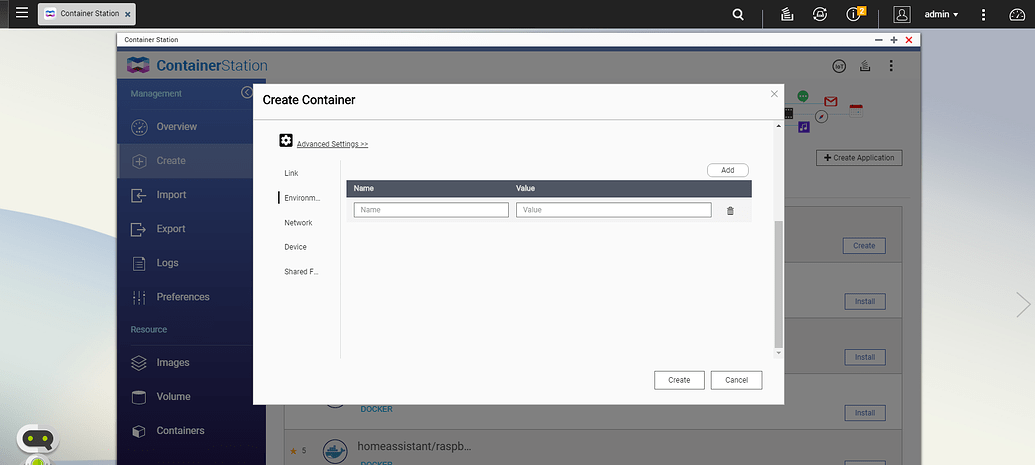The height and width of the screenshot is (465, 1035).
Task: Delete the environment variable row trash icon
Action: [x=730, y=211]
